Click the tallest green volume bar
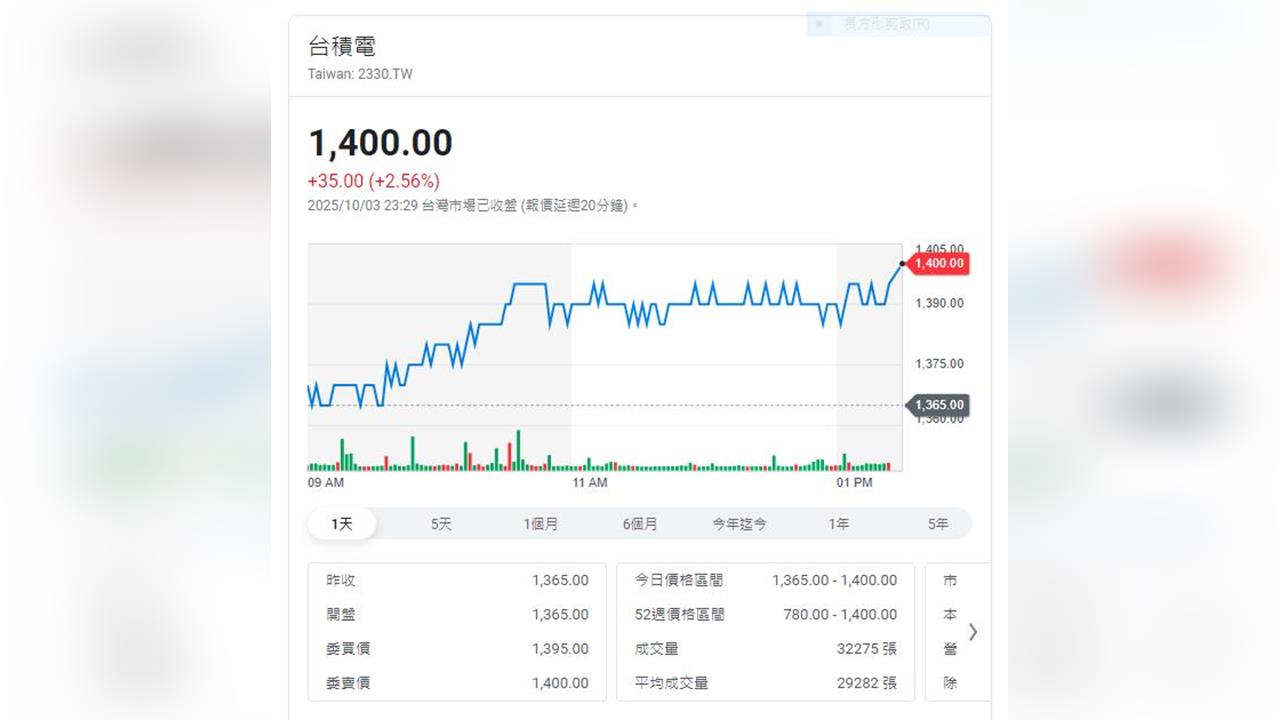This screenshot has height=720, width=1280. point(518,450)
